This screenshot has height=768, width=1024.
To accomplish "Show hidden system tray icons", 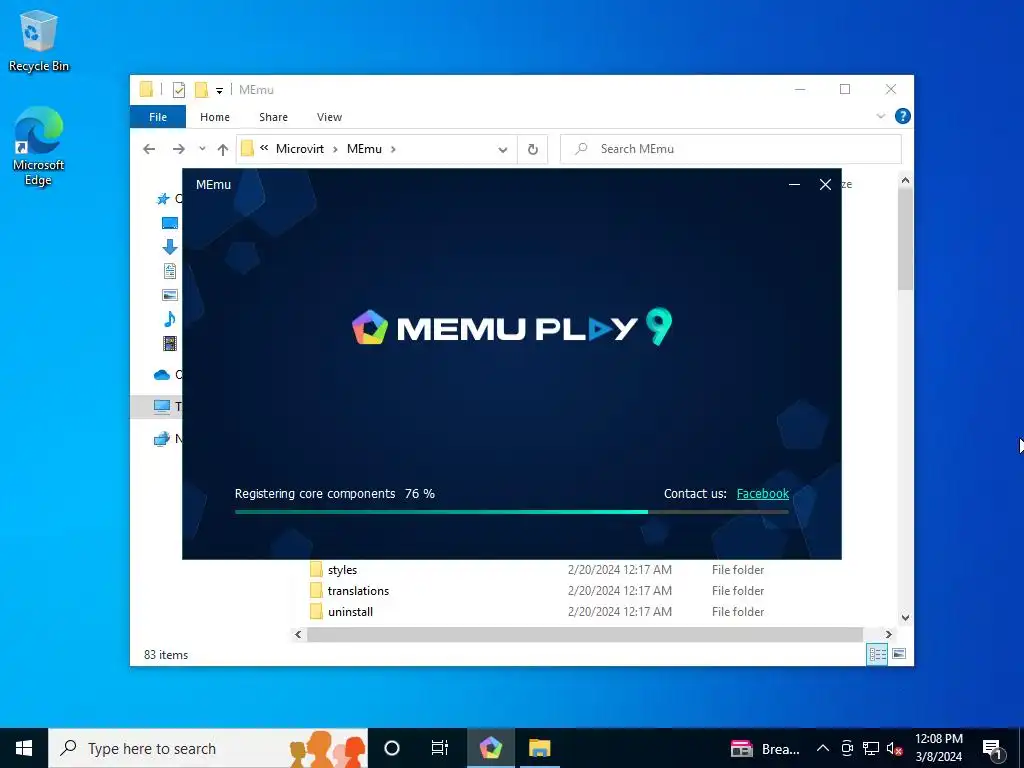I will click(823, 748).
